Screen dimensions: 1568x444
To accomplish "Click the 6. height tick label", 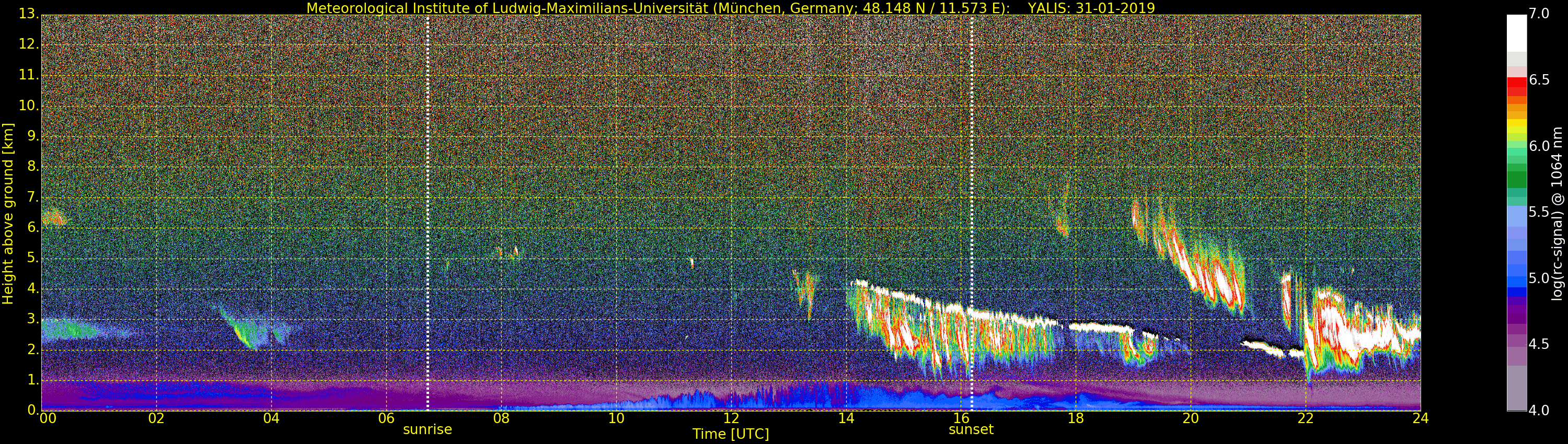I will 33,227.
